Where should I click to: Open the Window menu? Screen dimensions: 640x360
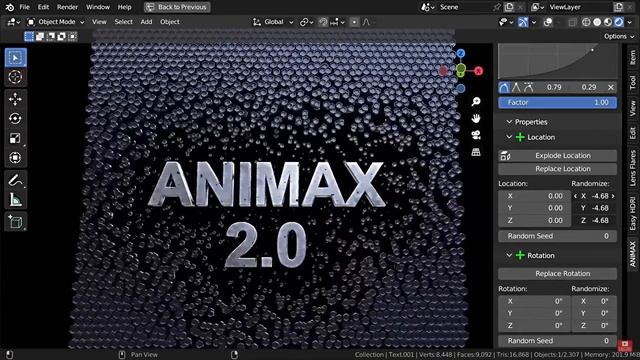(x=98, y=7)
